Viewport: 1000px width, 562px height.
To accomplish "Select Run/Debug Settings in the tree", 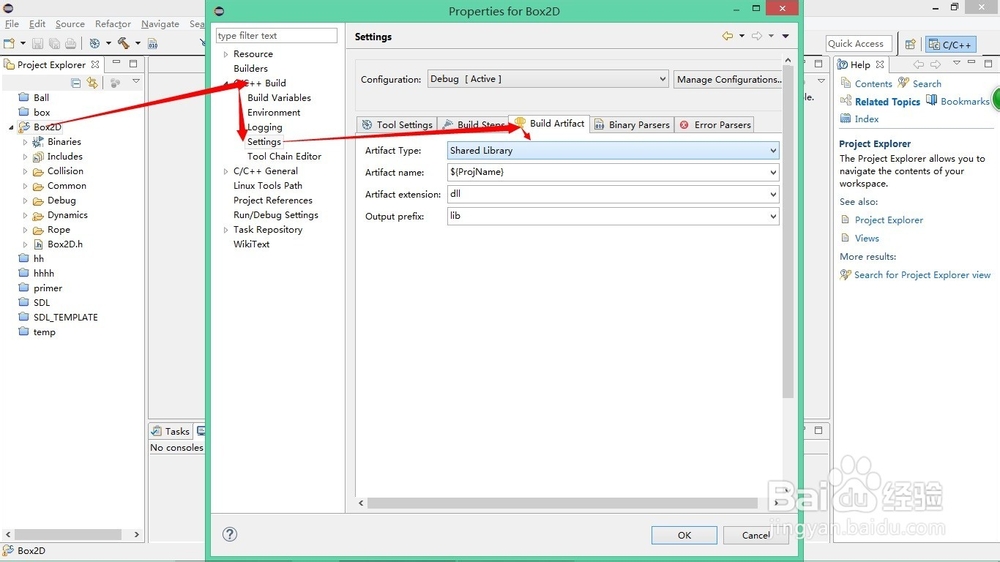I will [276, 215].
